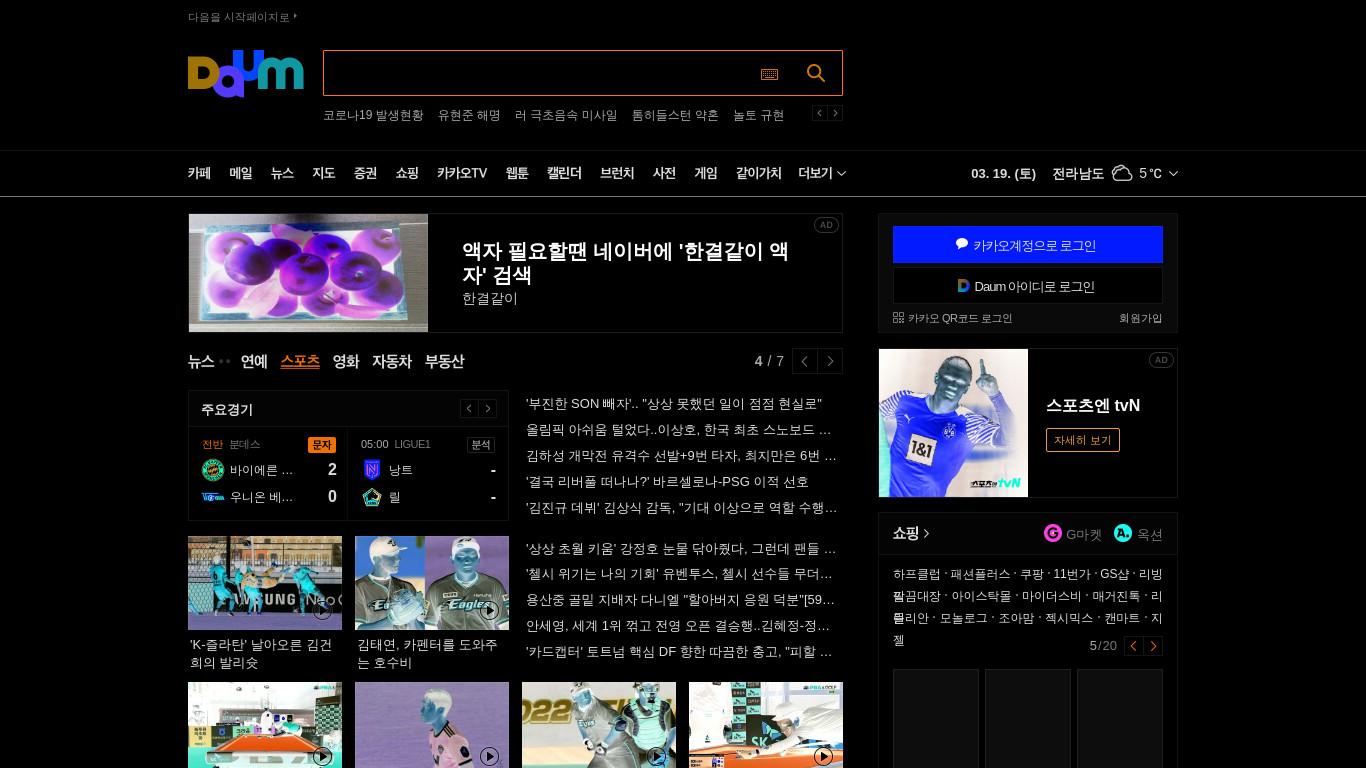This screenshot has width=1366, height=768.
Task: Click the magnifier search button
Action: tap(816, 73)
